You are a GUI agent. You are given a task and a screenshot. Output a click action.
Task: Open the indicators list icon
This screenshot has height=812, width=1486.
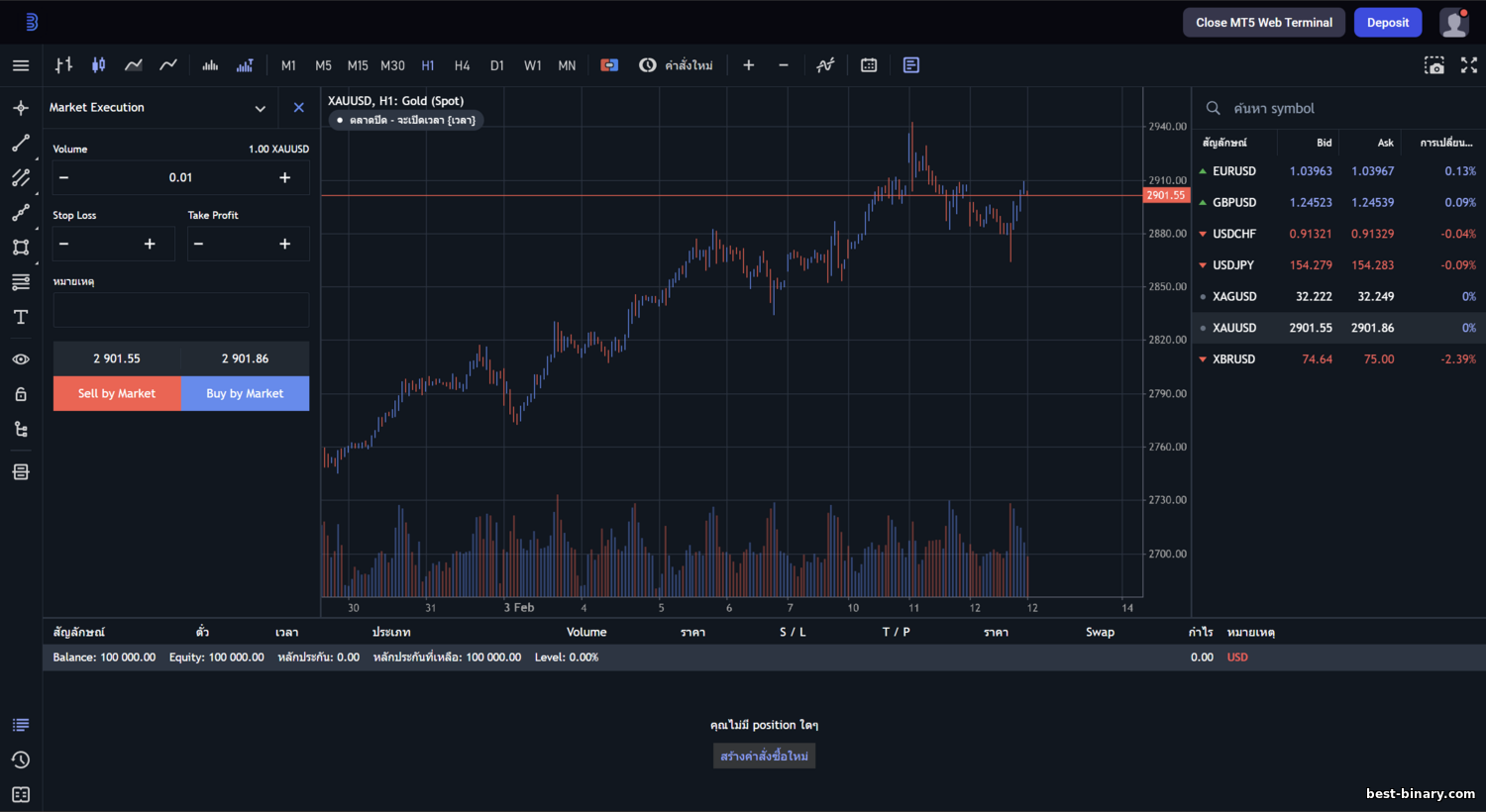[825, 65]
